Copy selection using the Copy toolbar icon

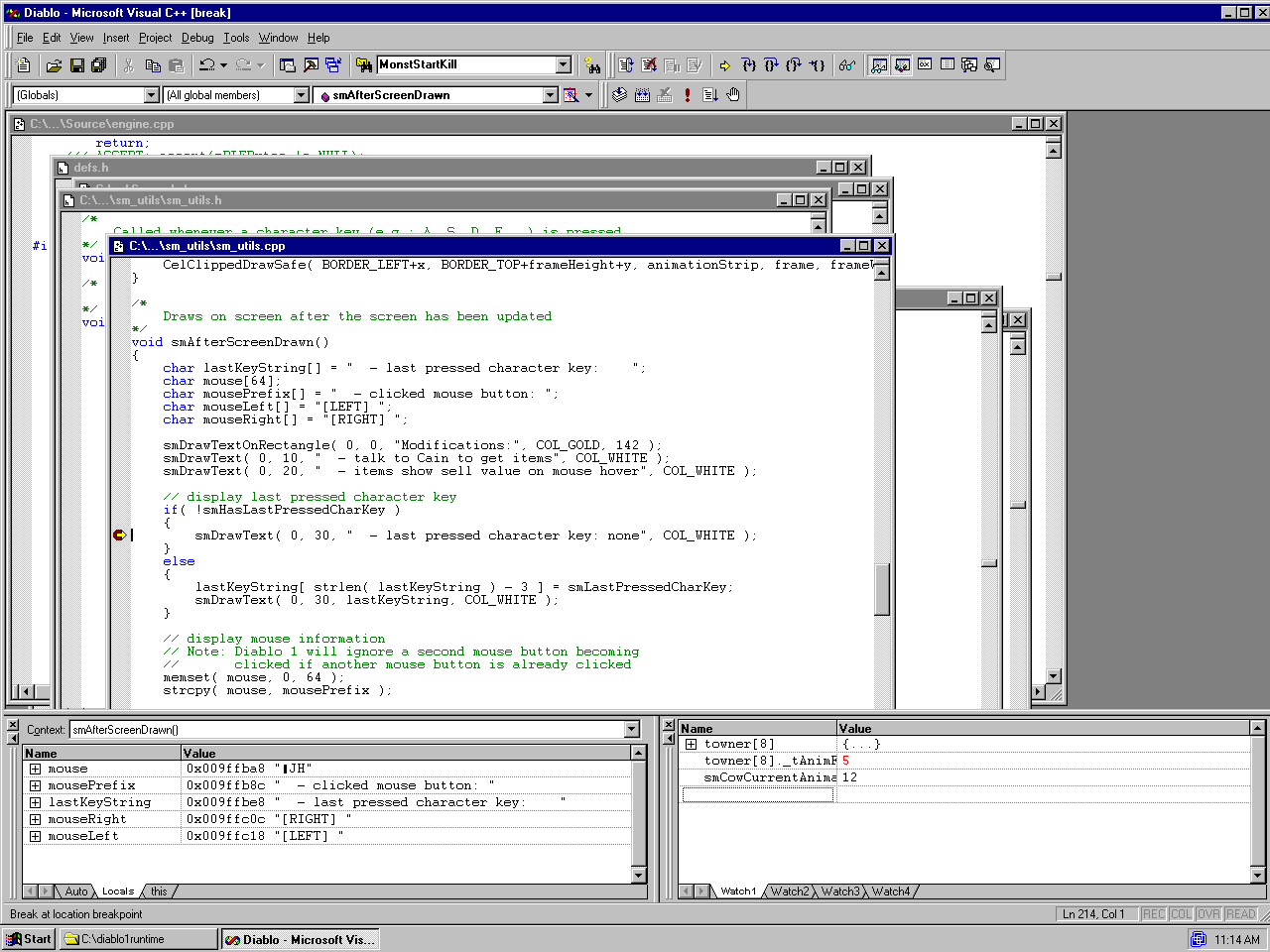coord(153,65)
